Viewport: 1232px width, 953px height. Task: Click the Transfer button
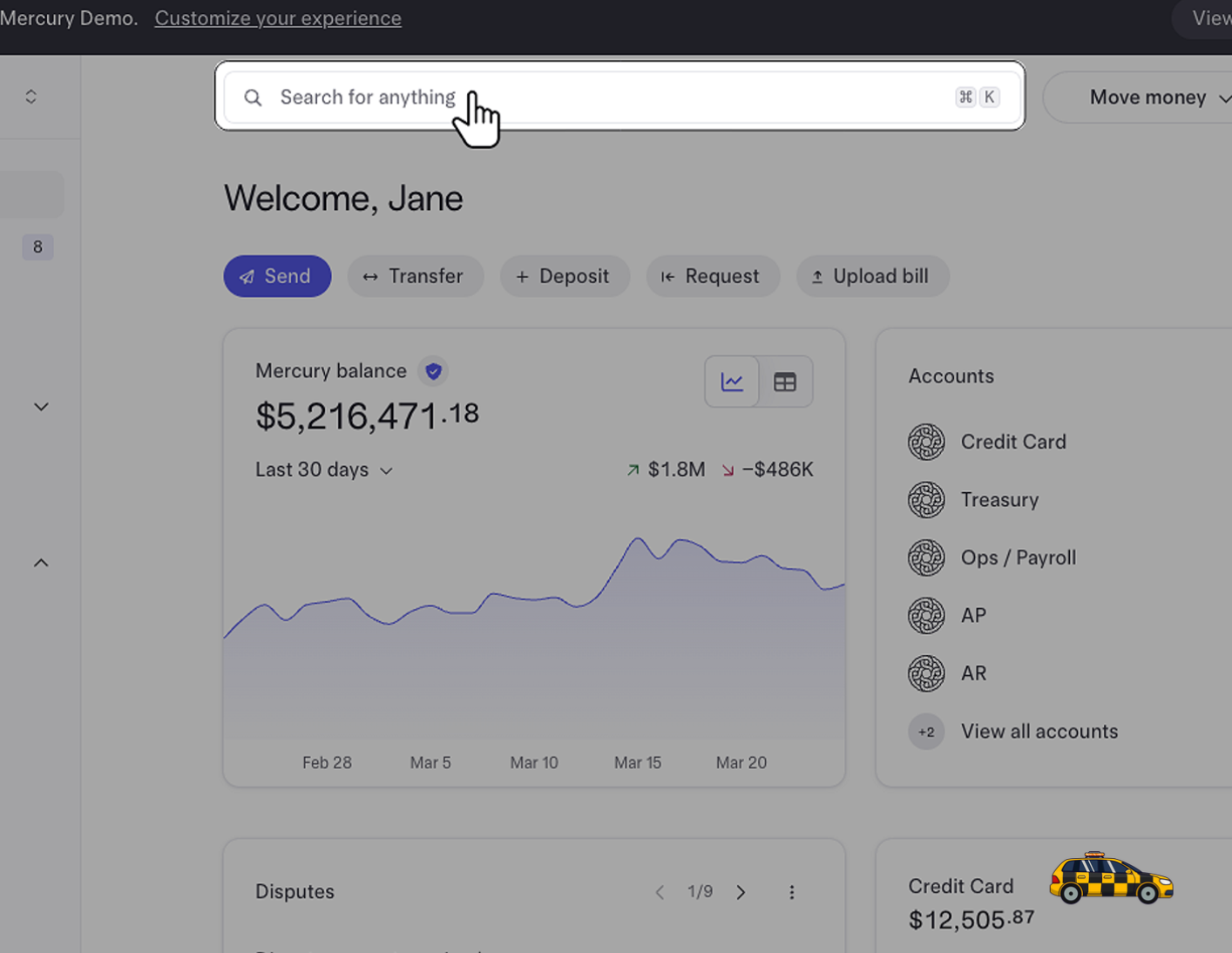click(415, 276)
